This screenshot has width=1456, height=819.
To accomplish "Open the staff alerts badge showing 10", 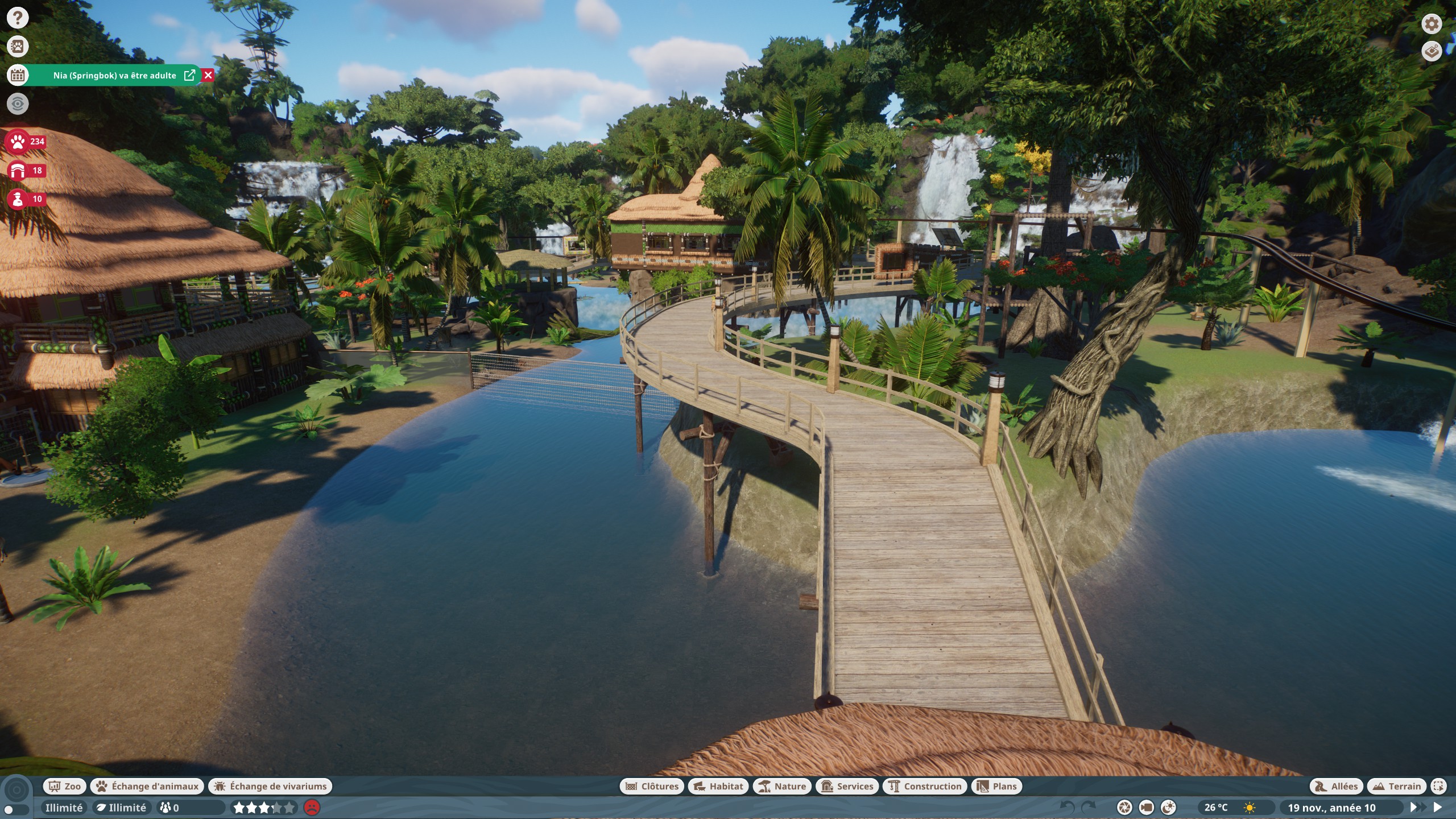I will point(26,198).
